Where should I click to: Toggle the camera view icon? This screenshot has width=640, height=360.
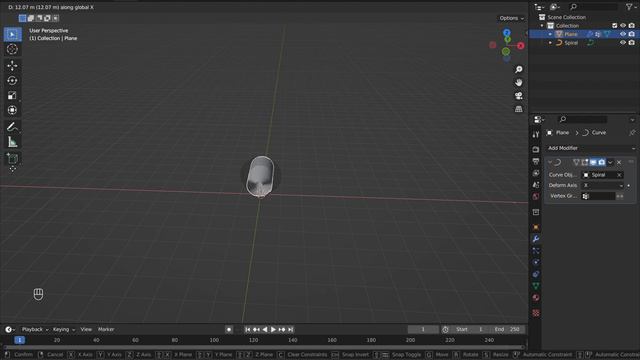[518, 96]
